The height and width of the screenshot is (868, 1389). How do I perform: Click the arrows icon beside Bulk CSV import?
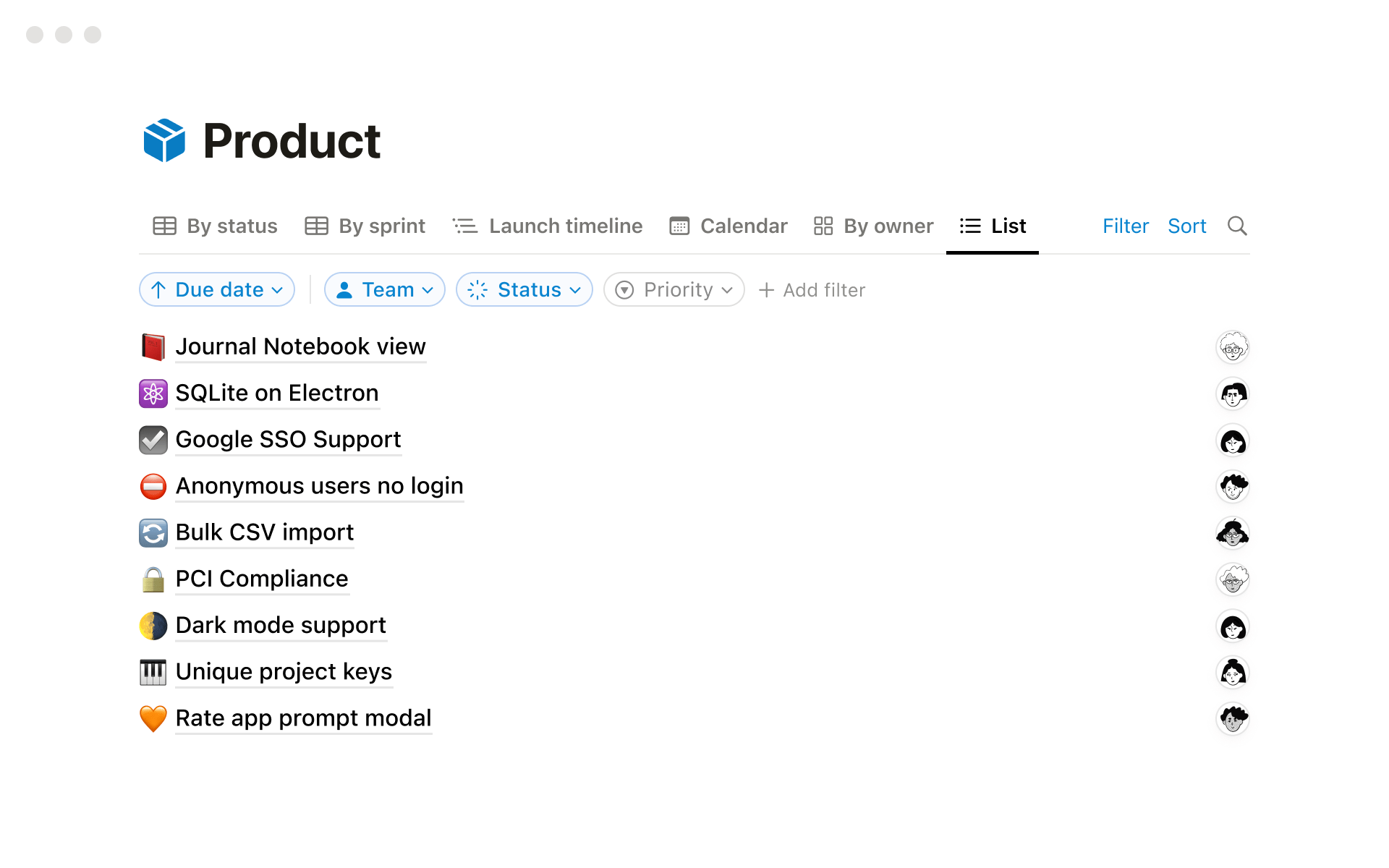(x=153, y=532)
